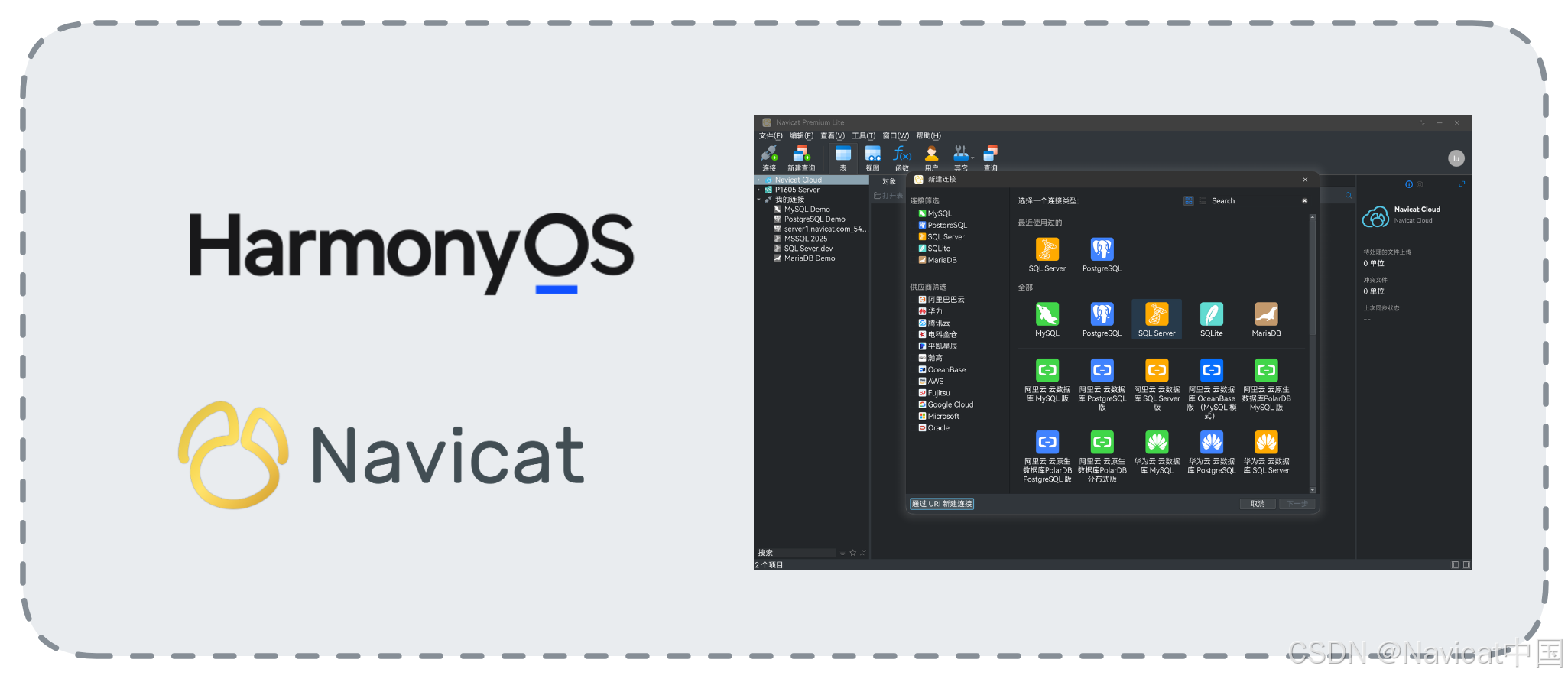Select 阿里云 OceanBase (MySQL 模式) connection
Image resolution: width=1568 pixels, height=679 pixels.
(1211, 389)
